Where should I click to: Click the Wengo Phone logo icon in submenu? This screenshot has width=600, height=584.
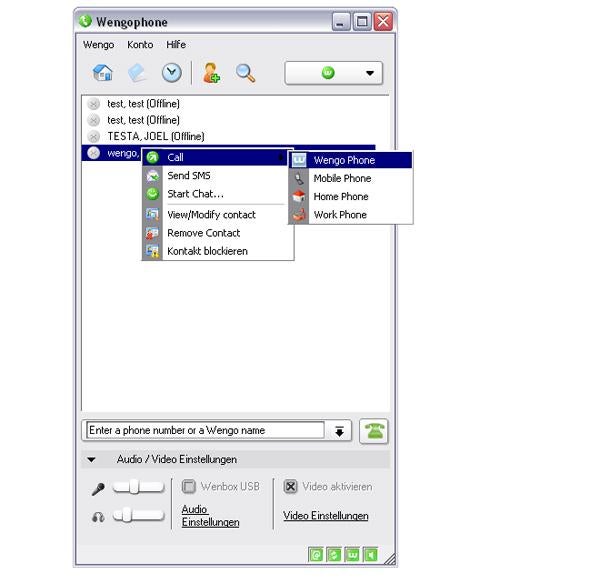coord(299,160)
